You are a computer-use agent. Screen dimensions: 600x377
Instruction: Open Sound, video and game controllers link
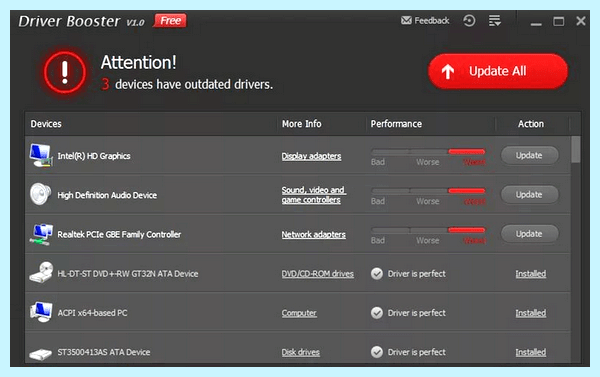click(314, 195)
